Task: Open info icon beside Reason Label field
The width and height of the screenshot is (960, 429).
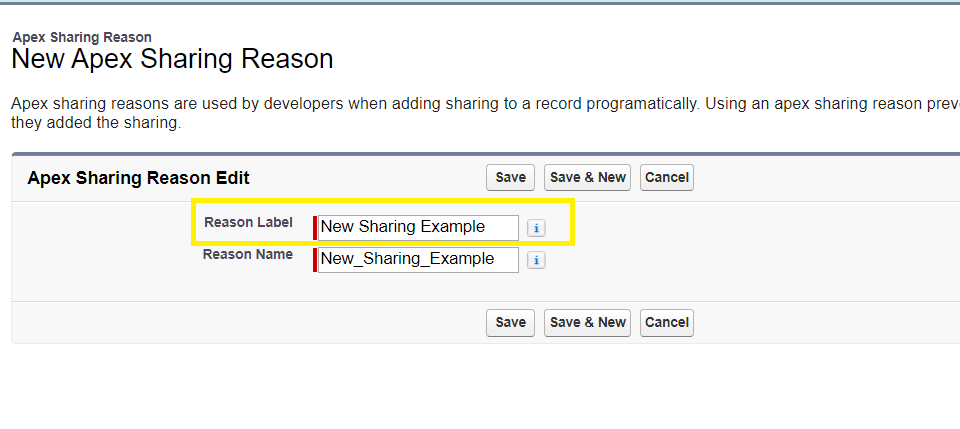Action: click(536, 228)
